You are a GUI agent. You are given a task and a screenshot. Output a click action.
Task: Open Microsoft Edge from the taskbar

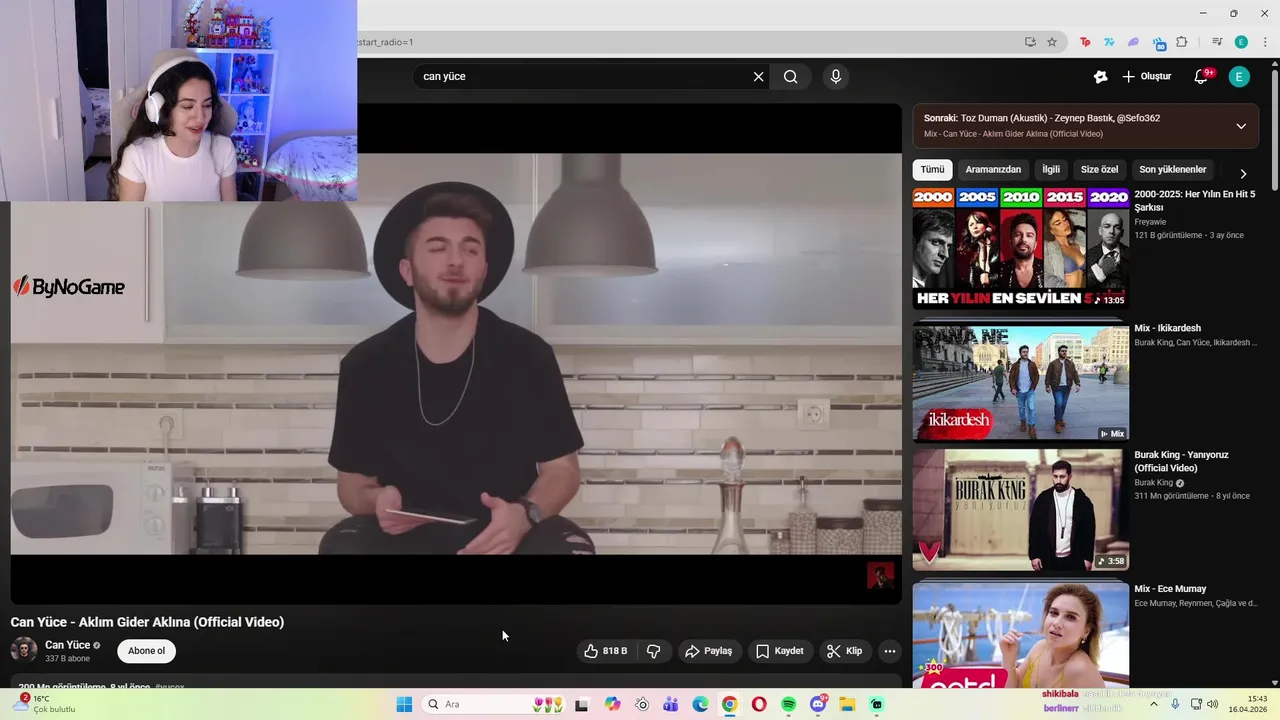[x=700, y=704]
